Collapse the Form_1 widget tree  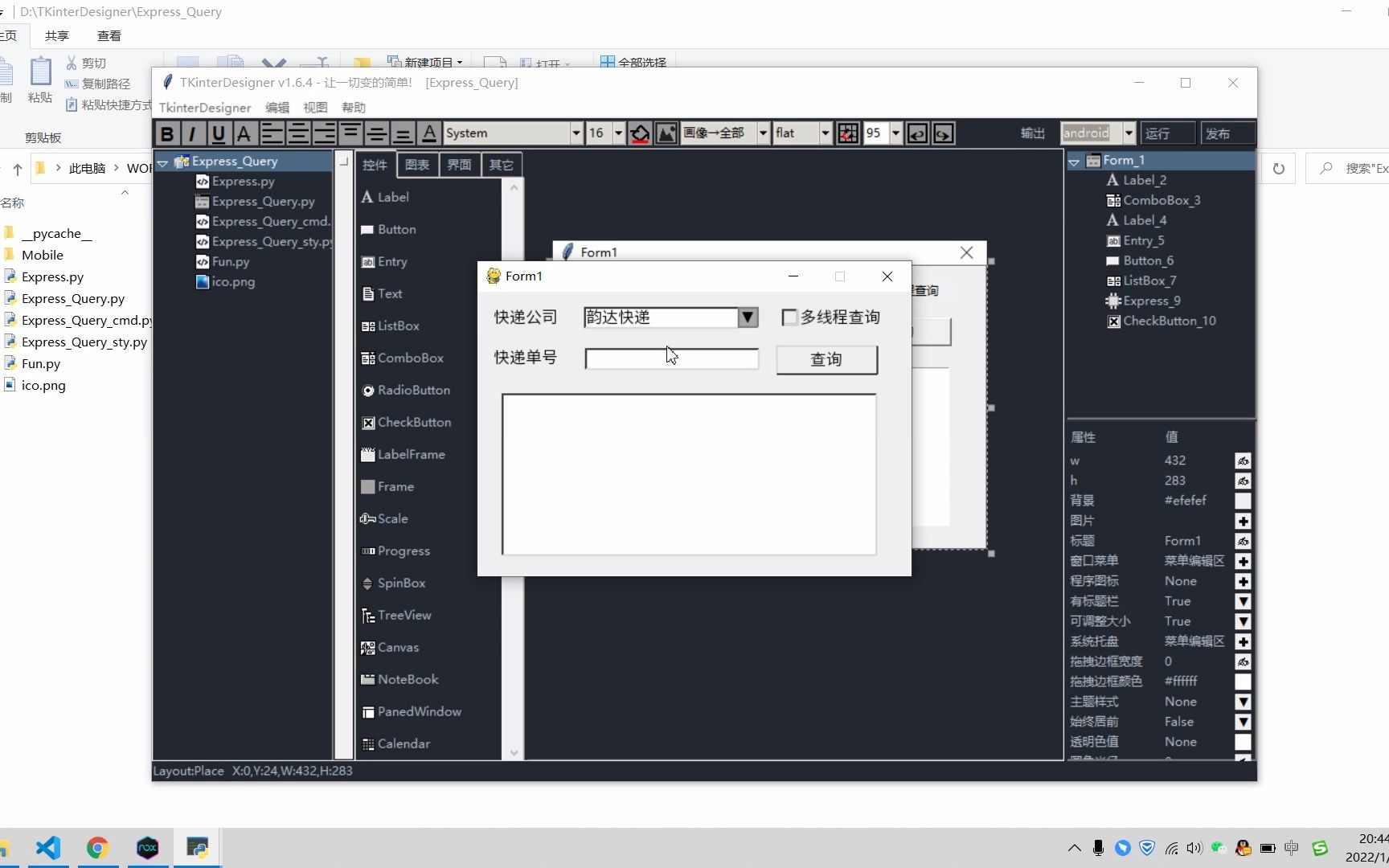(x=1074, y=161)
